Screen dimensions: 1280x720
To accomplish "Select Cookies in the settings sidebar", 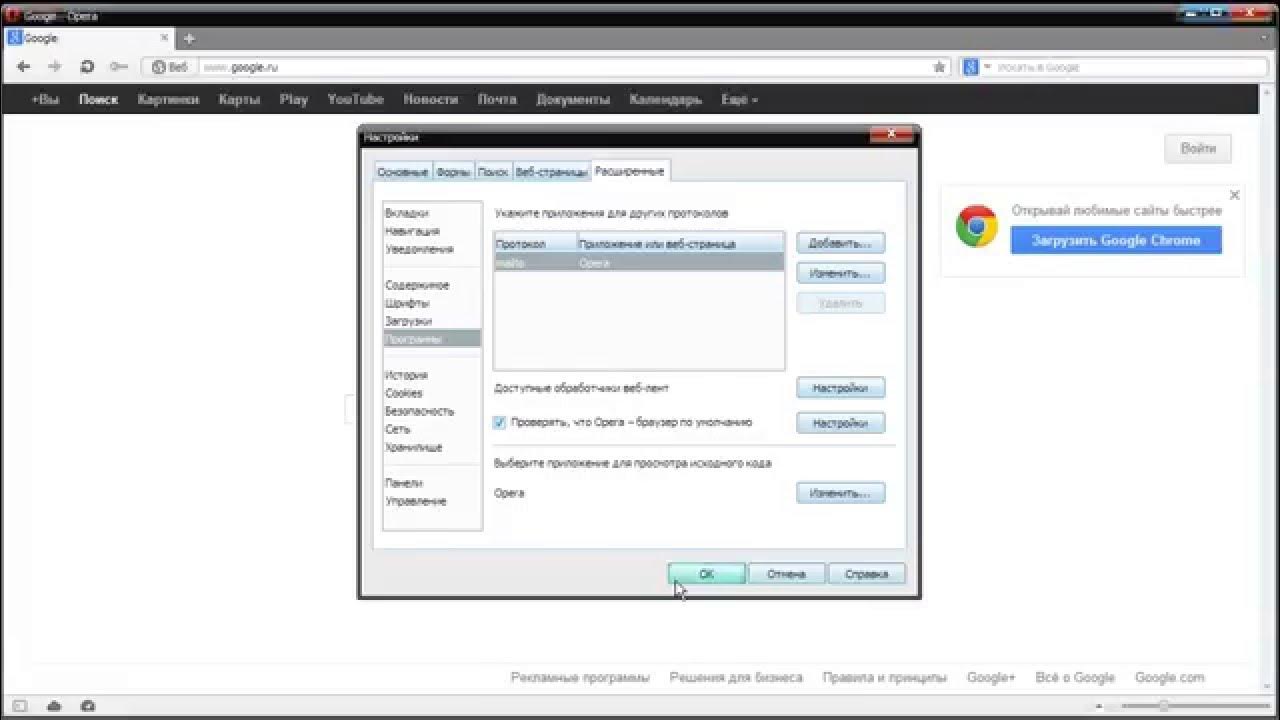I will coord(432,393).
